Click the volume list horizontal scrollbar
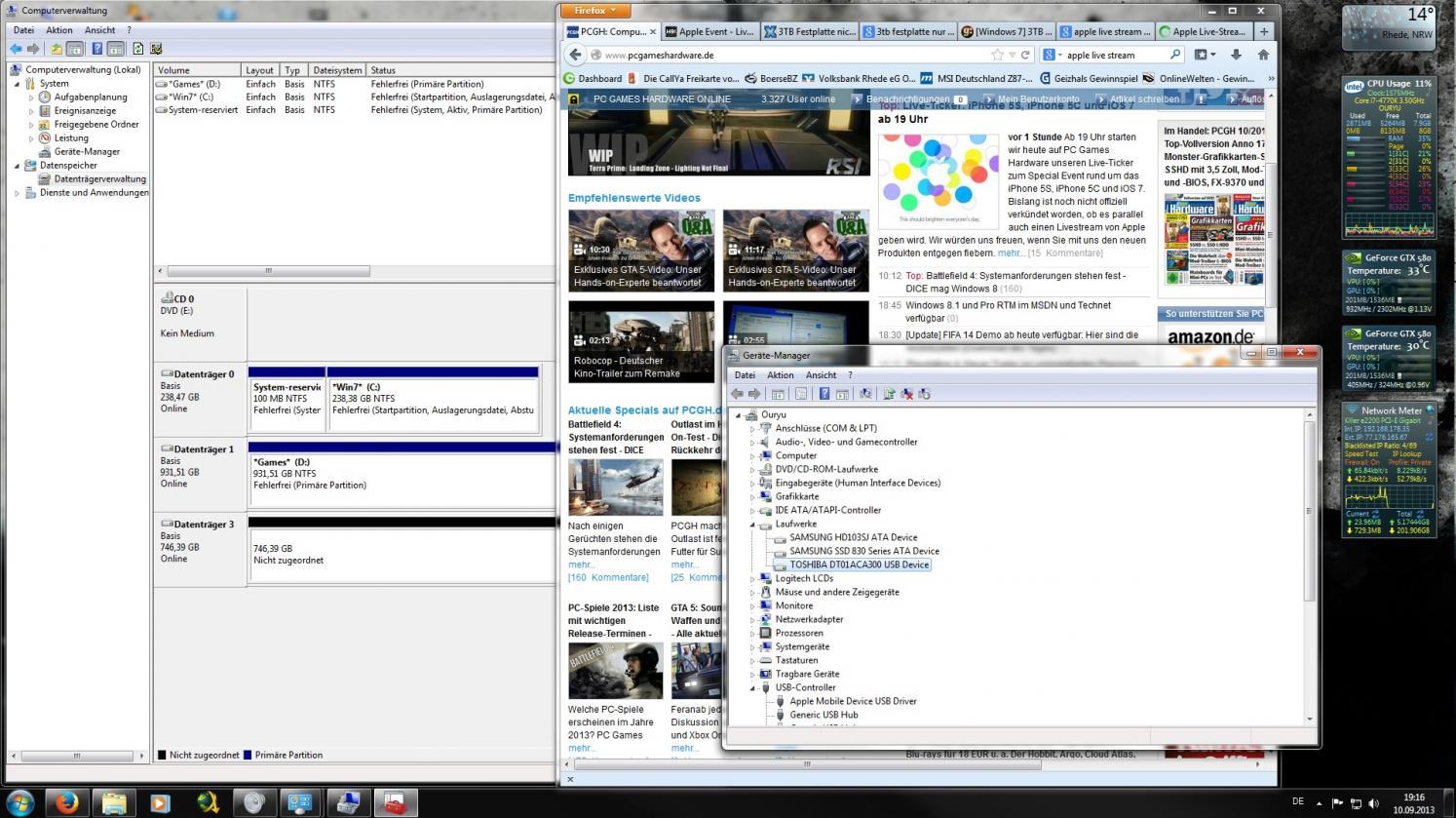1456x818 pixels. (268, 271)
